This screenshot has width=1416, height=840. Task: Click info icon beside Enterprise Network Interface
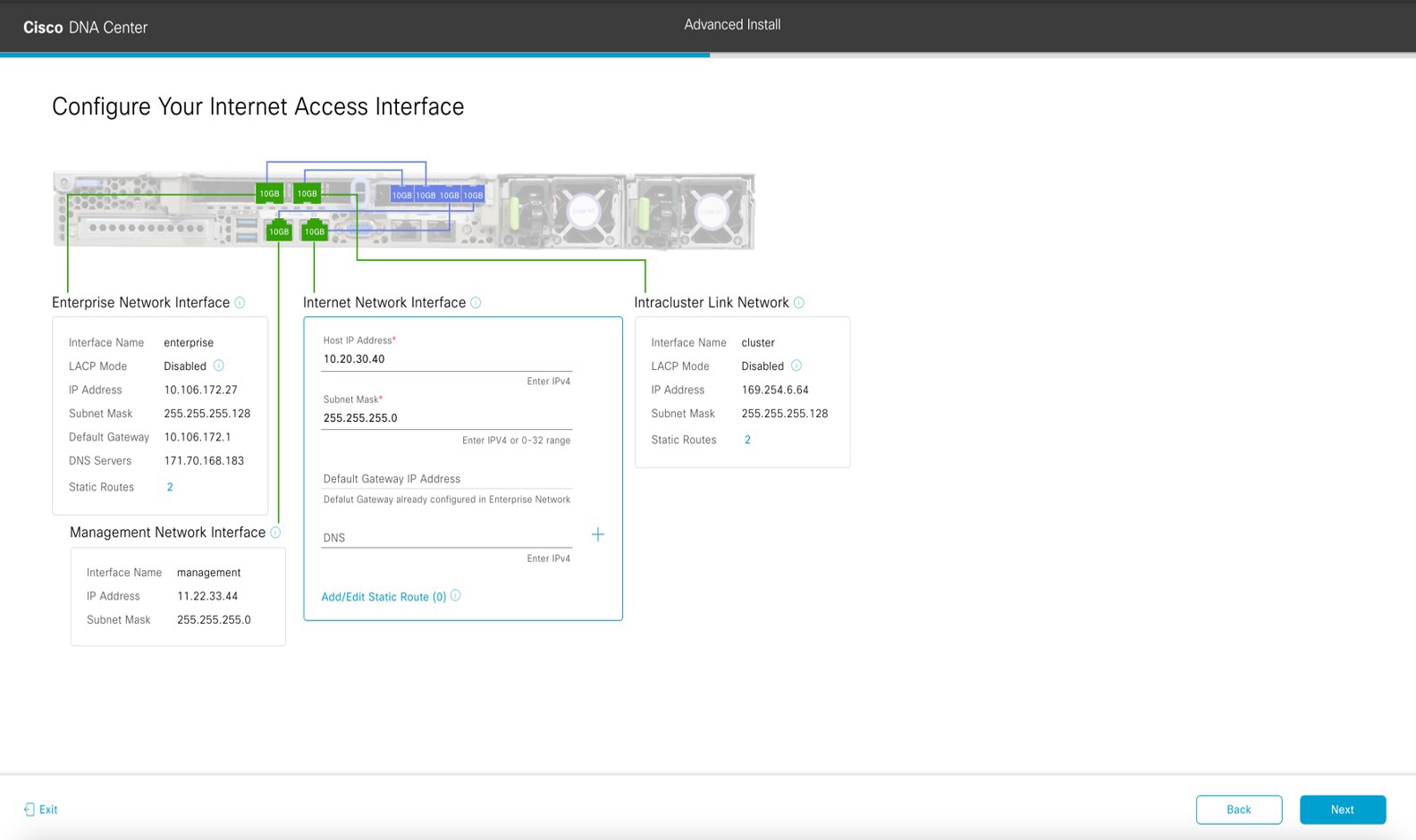click(240, 303)
